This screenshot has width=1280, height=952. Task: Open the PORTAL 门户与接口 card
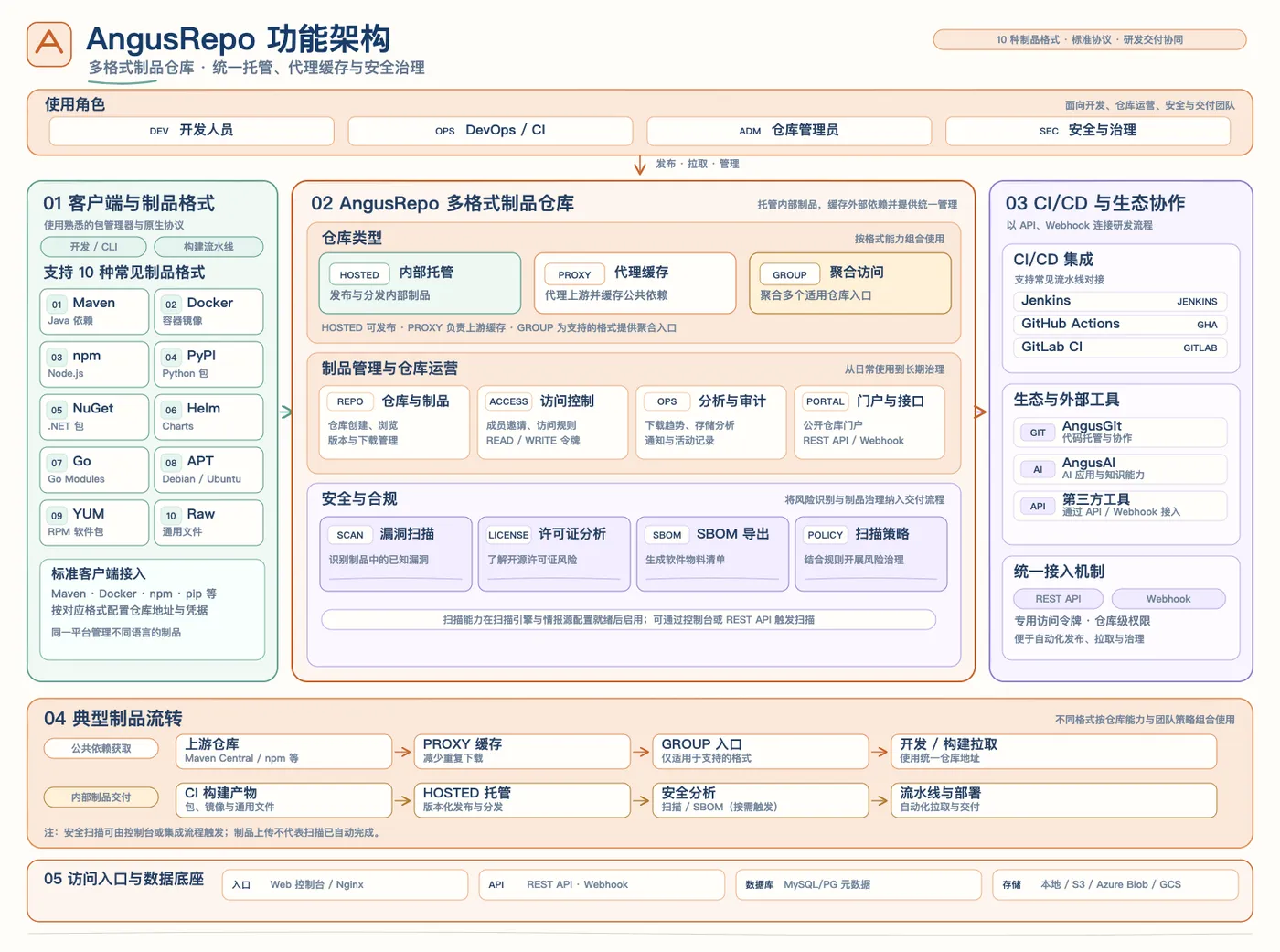[x=869, y=422]
